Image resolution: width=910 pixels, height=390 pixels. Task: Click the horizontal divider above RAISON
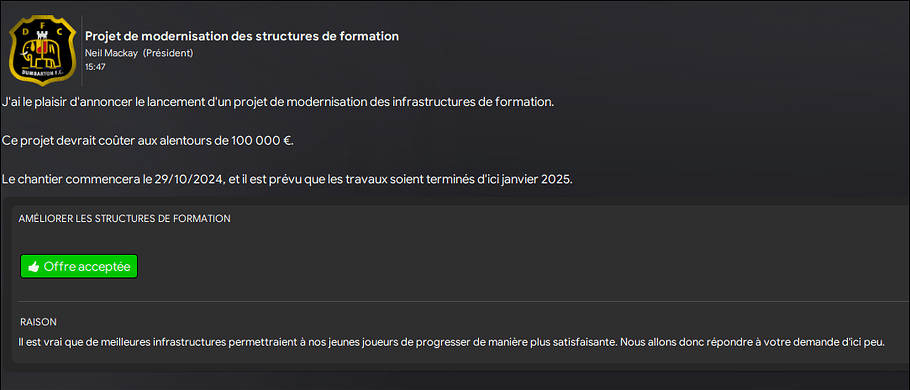464,302
